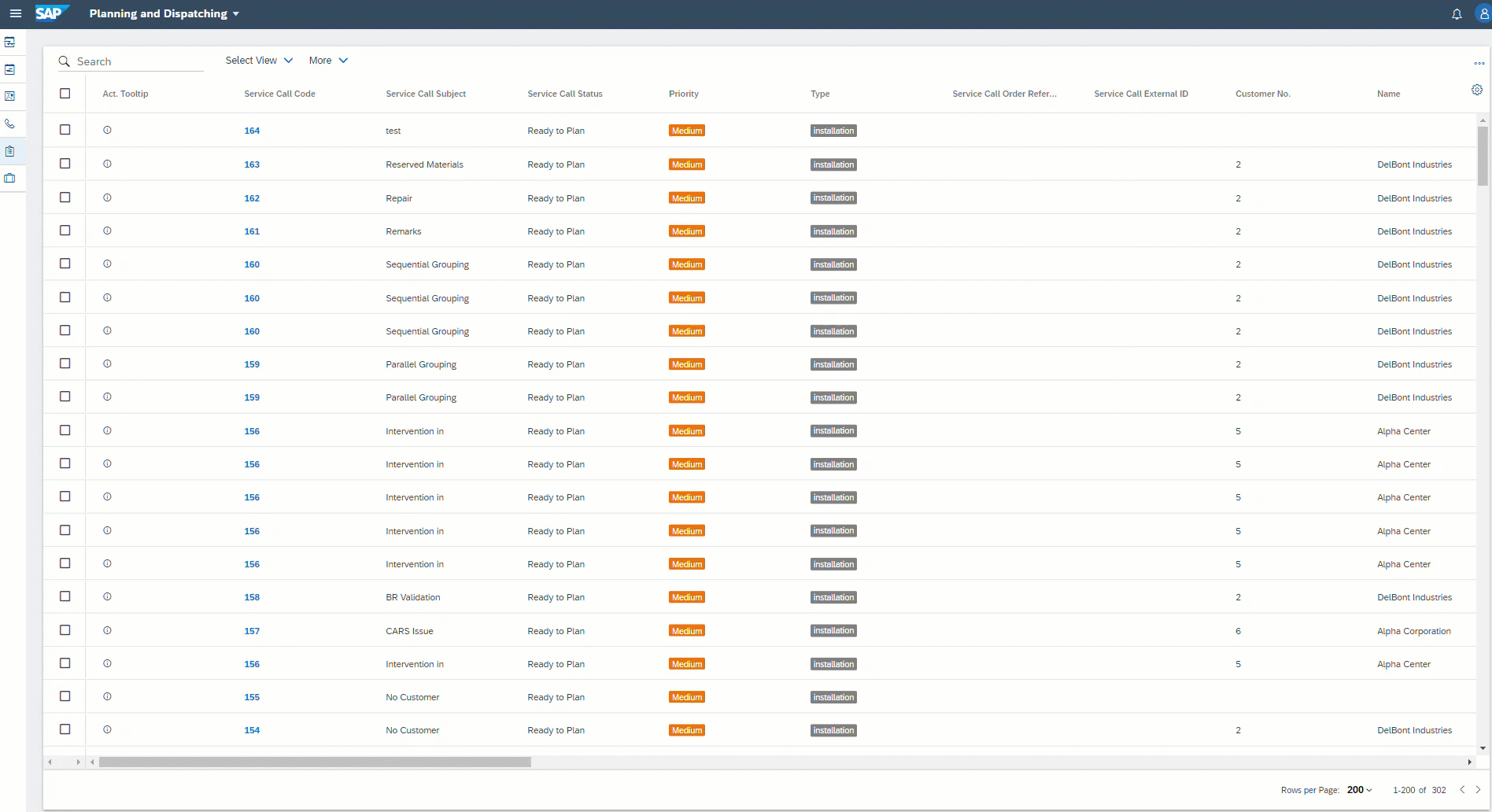Go to next page of results
Screen dimensions: 1492x812
(1478, 789)
